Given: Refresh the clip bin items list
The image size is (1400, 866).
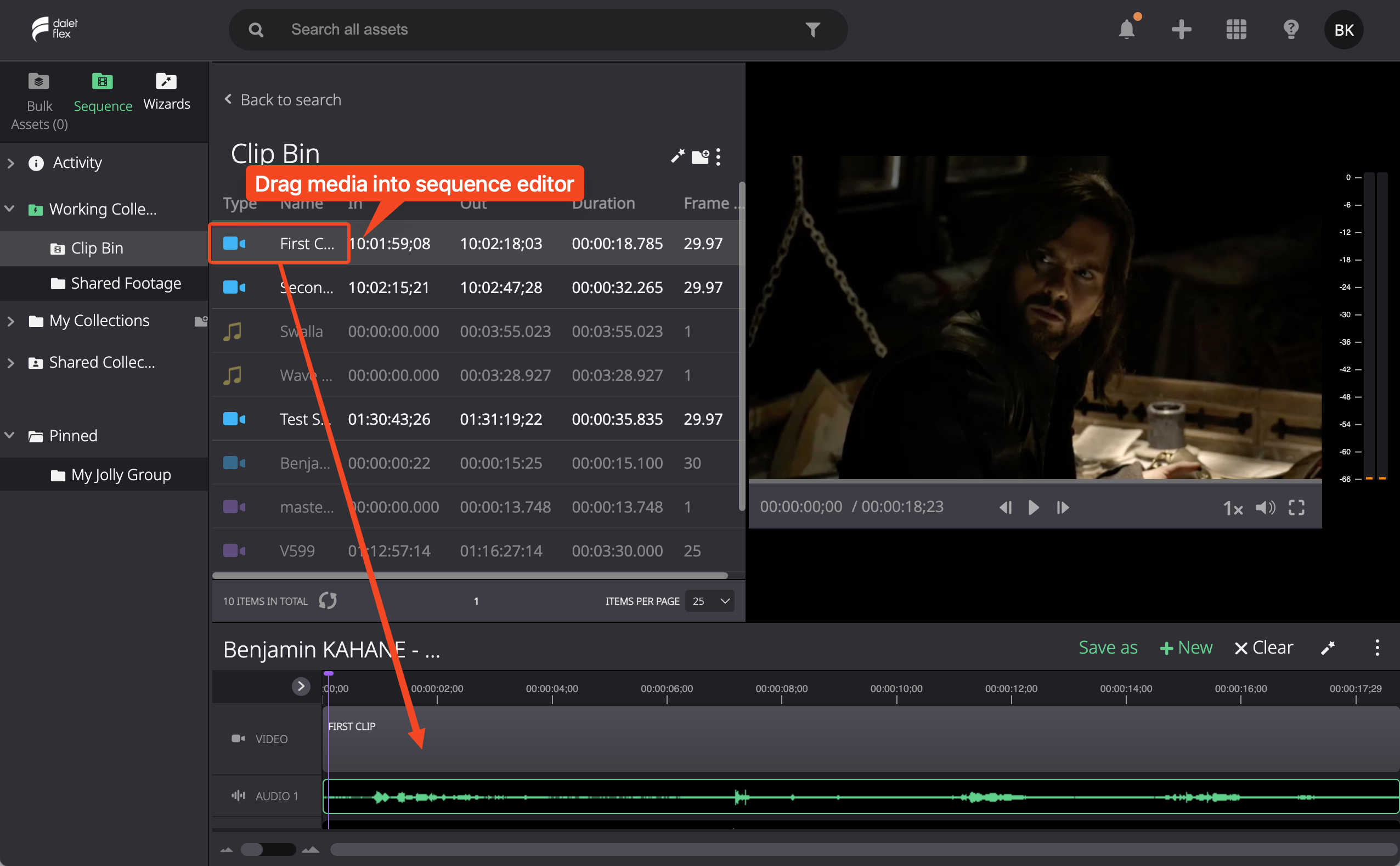Looking at the screenshot, I should [328, 600].
